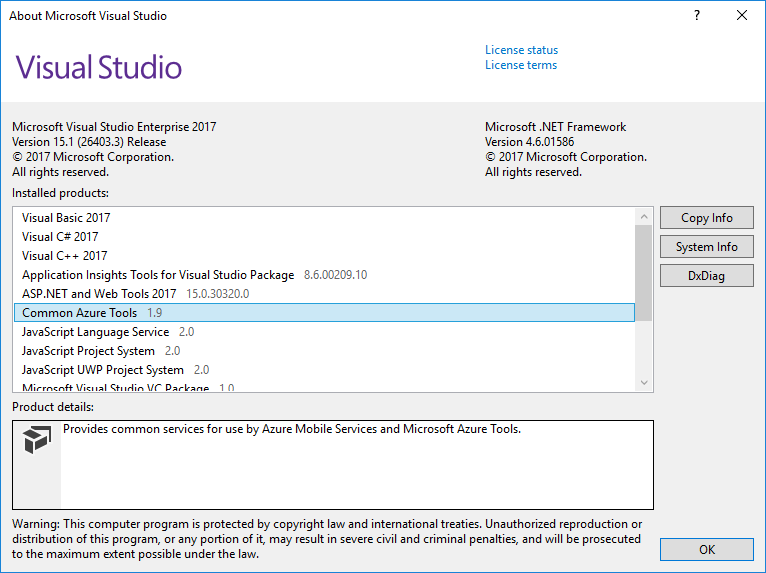Select Application Insights Tools for Visual Studio Package

coord(324,275)
